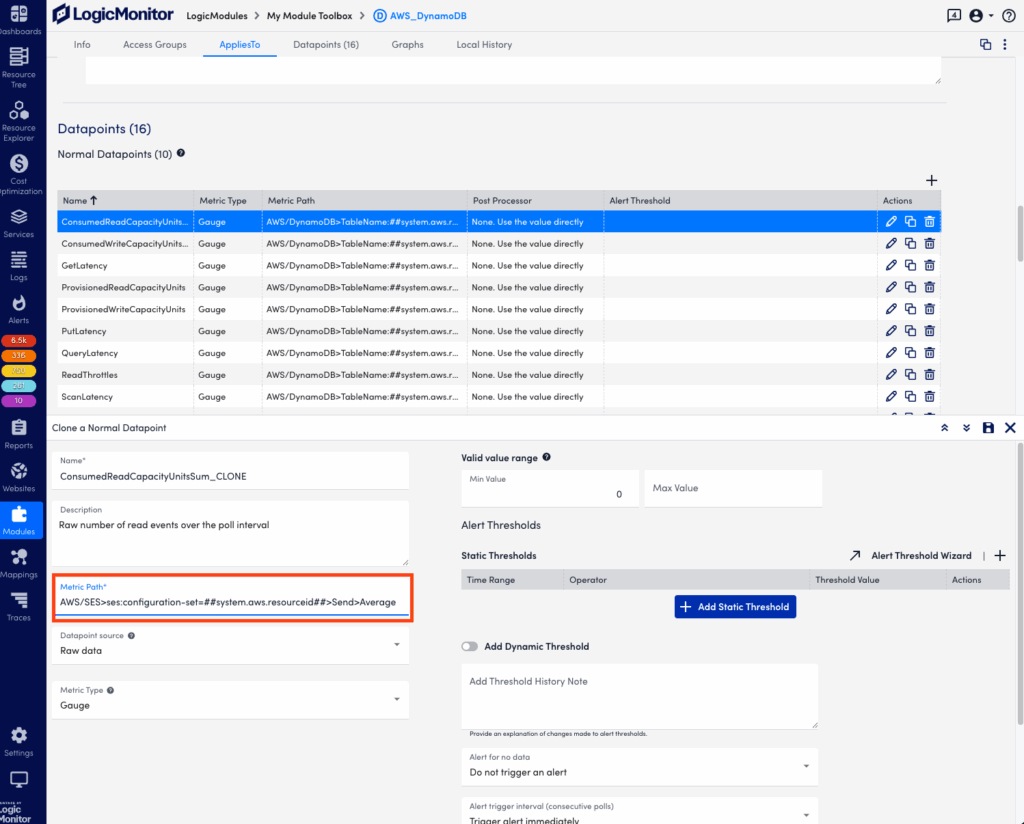
Task: Go to My Module Toolbox breadcrumb
Action: tap(310, 16)
